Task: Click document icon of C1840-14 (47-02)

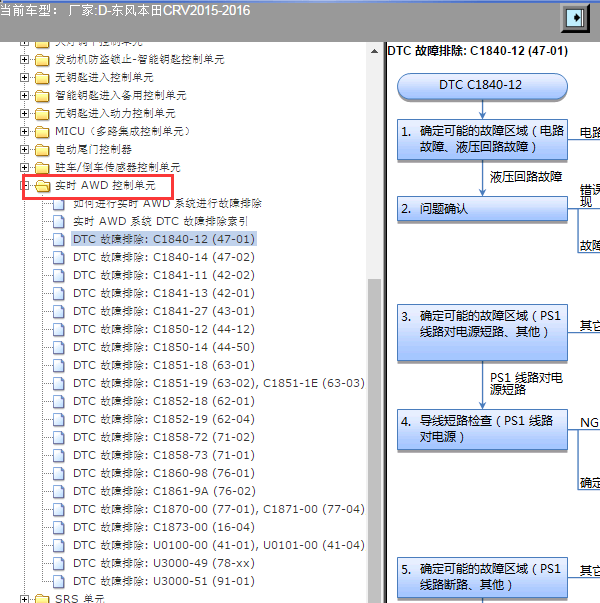Action: [58, 257]
